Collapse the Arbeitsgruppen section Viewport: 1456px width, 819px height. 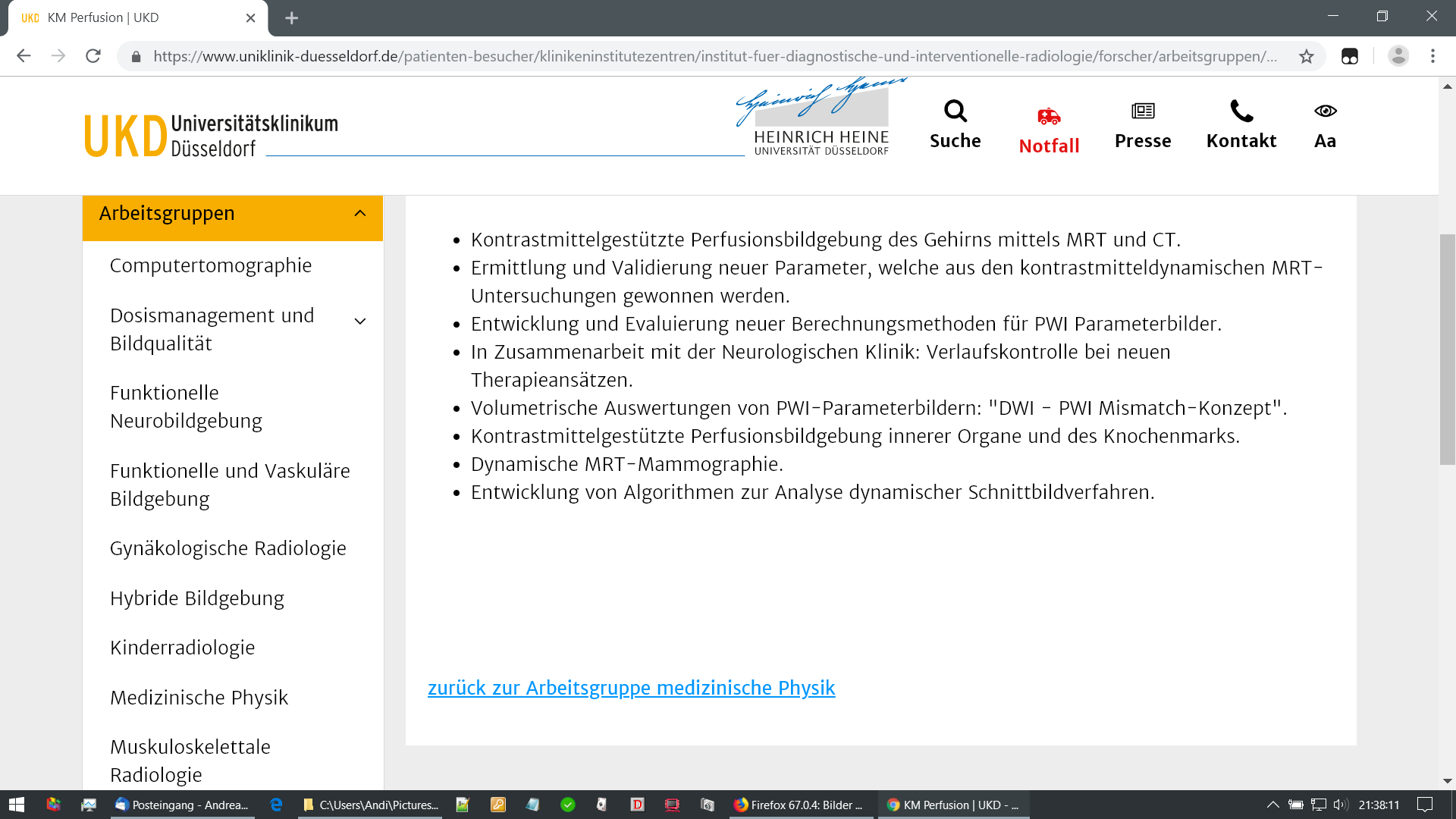pos(360,214)
